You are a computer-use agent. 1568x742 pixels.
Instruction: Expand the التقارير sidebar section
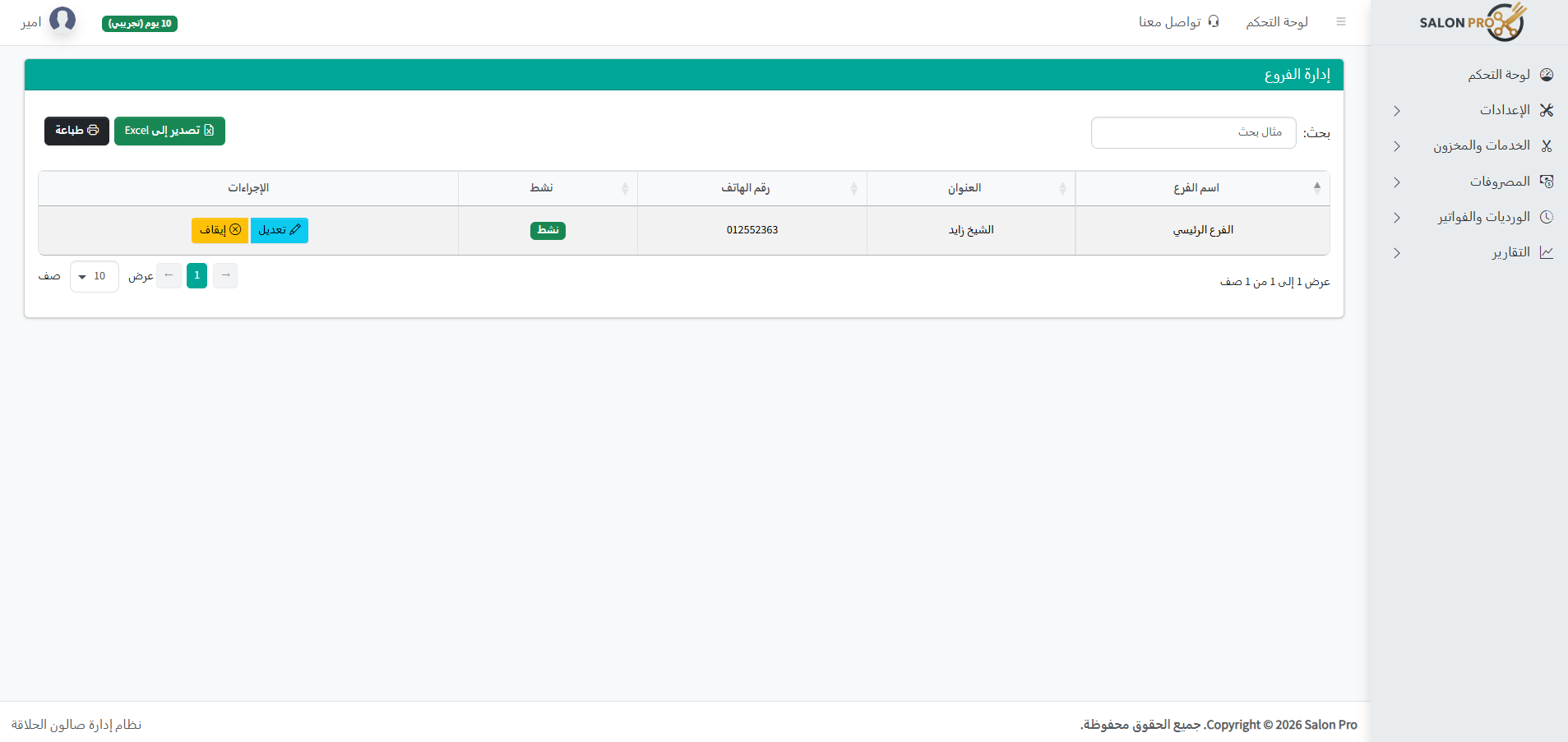coord(1395,253)
